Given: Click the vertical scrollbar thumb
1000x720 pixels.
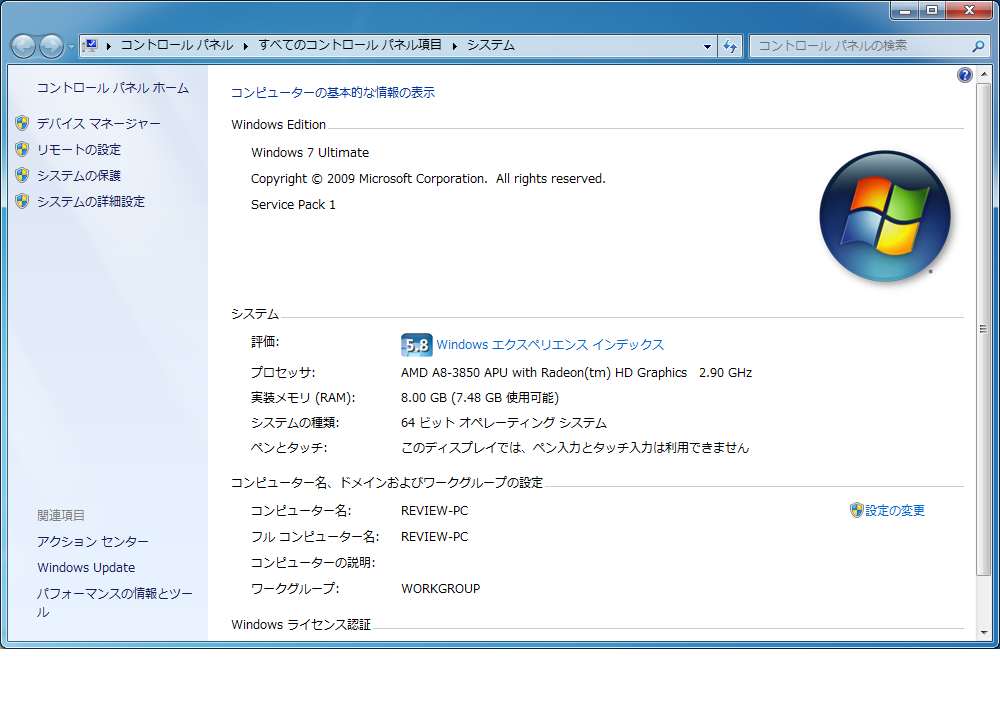Looking at the screenshot, I should point(983,328).
